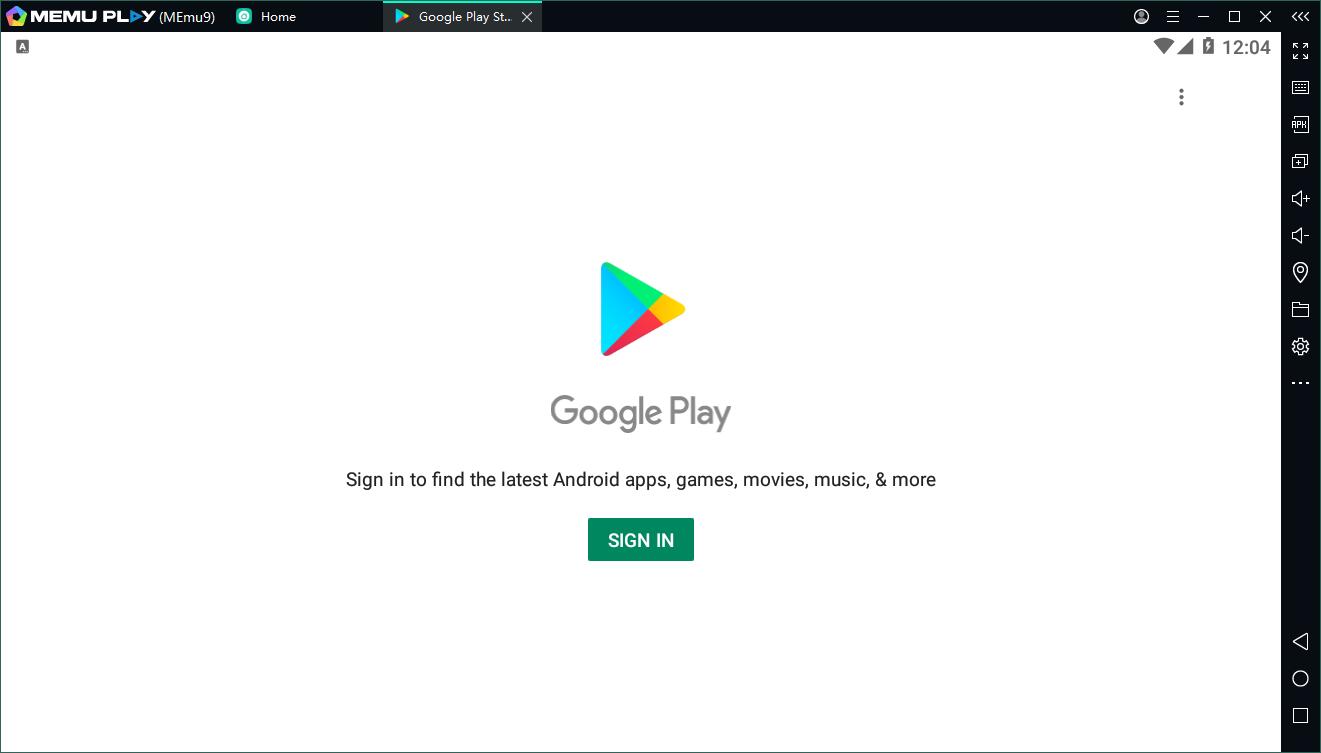This screenshot has width=1321, height=753.
Task: Expand more sidebar tools with three dots
Action: pyautogui.click(x=1300, y=383)
